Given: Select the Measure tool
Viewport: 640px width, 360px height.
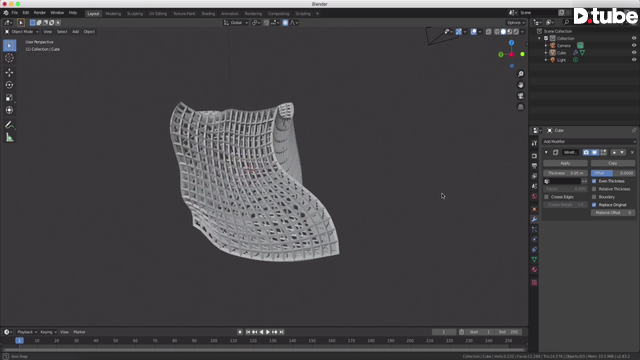Looking at the screenshot, I should click(x=9, y=138).
